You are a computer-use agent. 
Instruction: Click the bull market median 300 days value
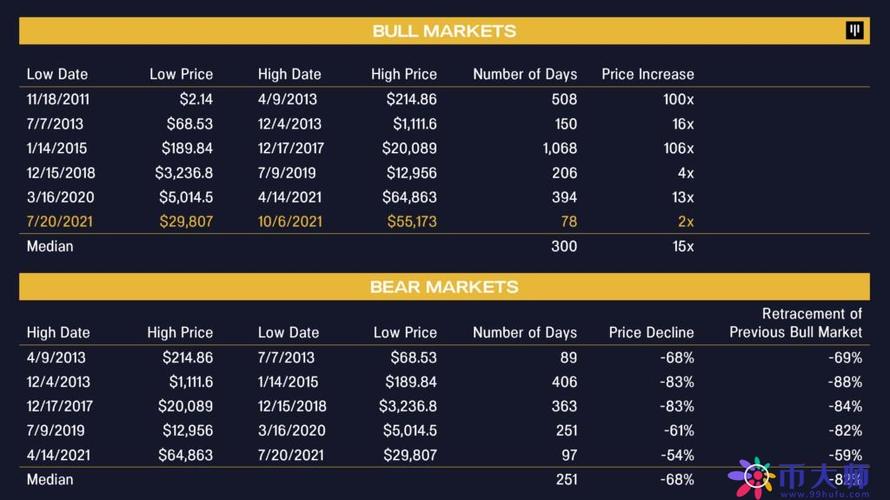point(564,246)
